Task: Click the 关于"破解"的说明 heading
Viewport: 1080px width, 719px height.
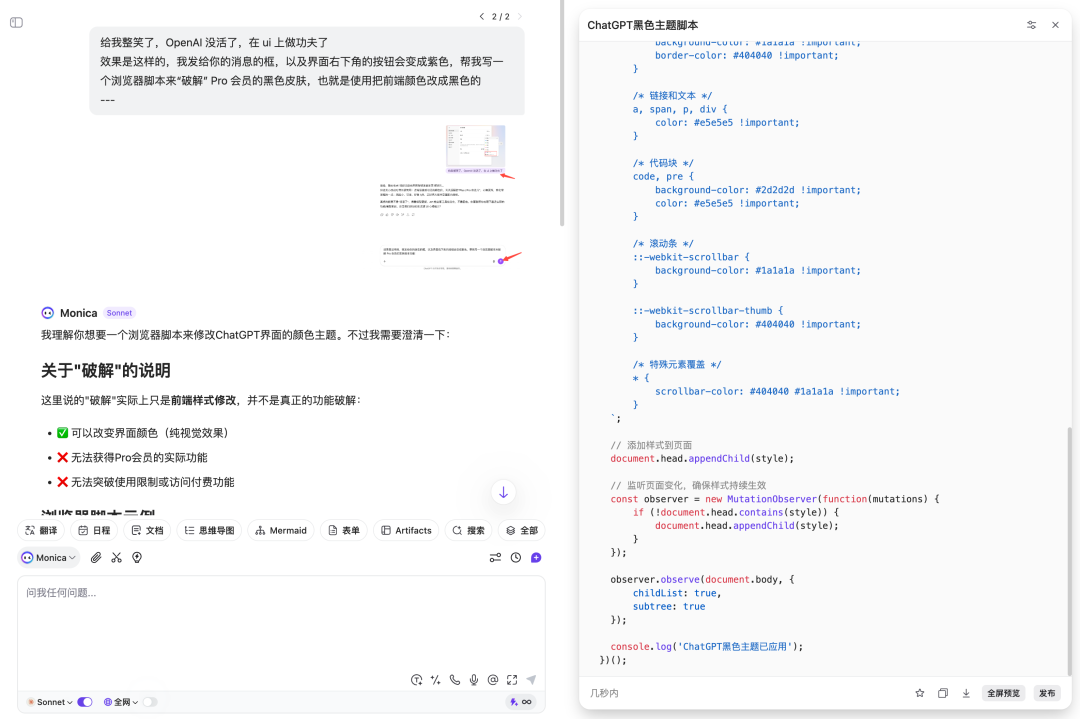Action: point(105,371)
